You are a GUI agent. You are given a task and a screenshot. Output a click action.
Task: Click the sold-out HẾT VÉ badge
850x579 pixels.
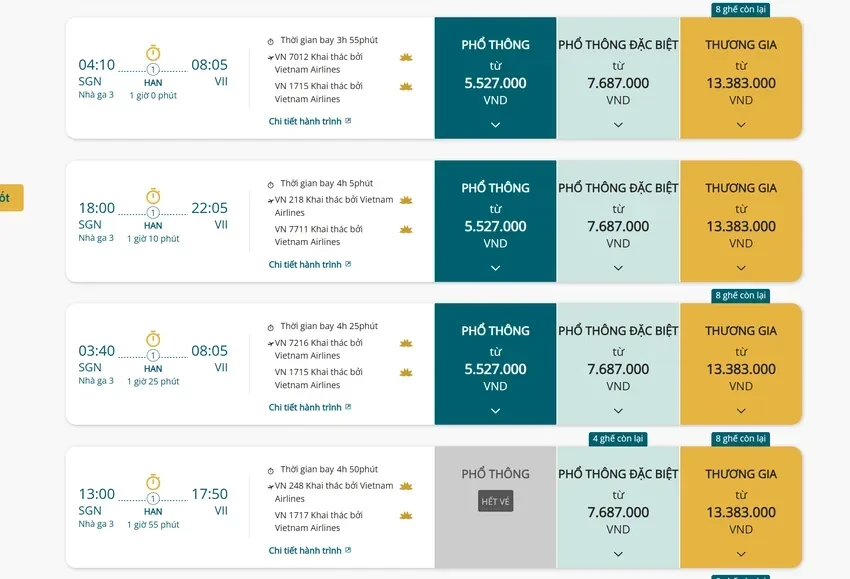[x=495, y=501]
